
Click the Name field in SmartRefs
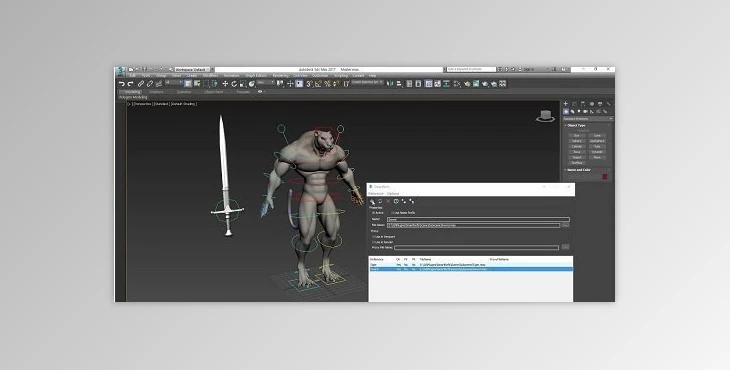pyautogui.click(x=479, y=219)
